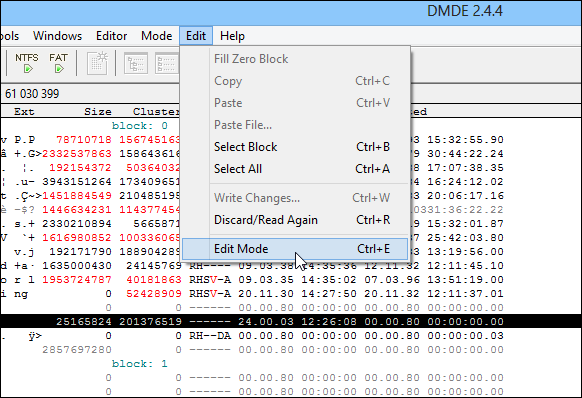The image size is (582, 398).
Task: Close the open Edit menu
Action: click(196, 36)
